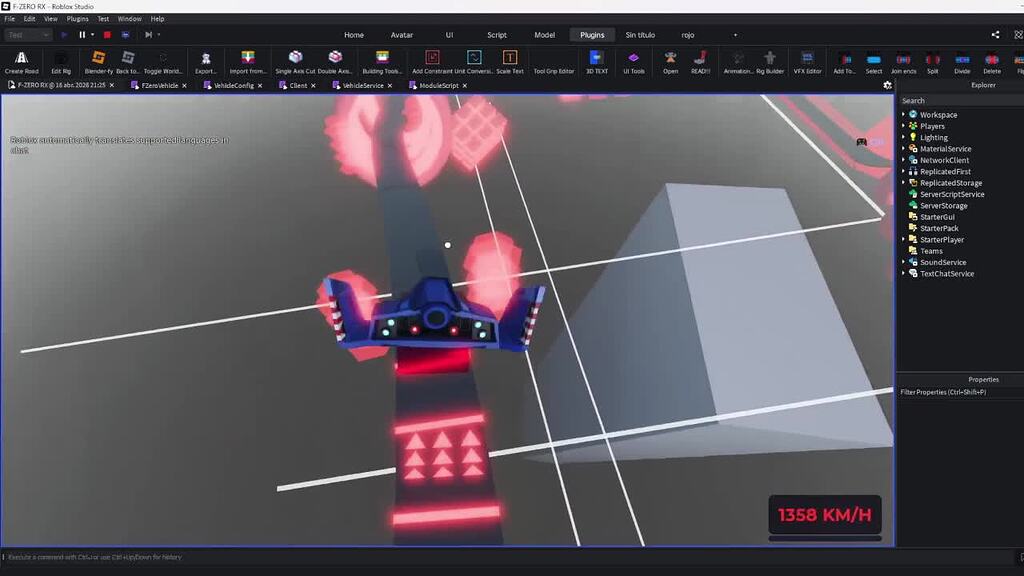Switch to the Avatar ribbon tab
Screen dimensions: 1024x576
(402, 35)
